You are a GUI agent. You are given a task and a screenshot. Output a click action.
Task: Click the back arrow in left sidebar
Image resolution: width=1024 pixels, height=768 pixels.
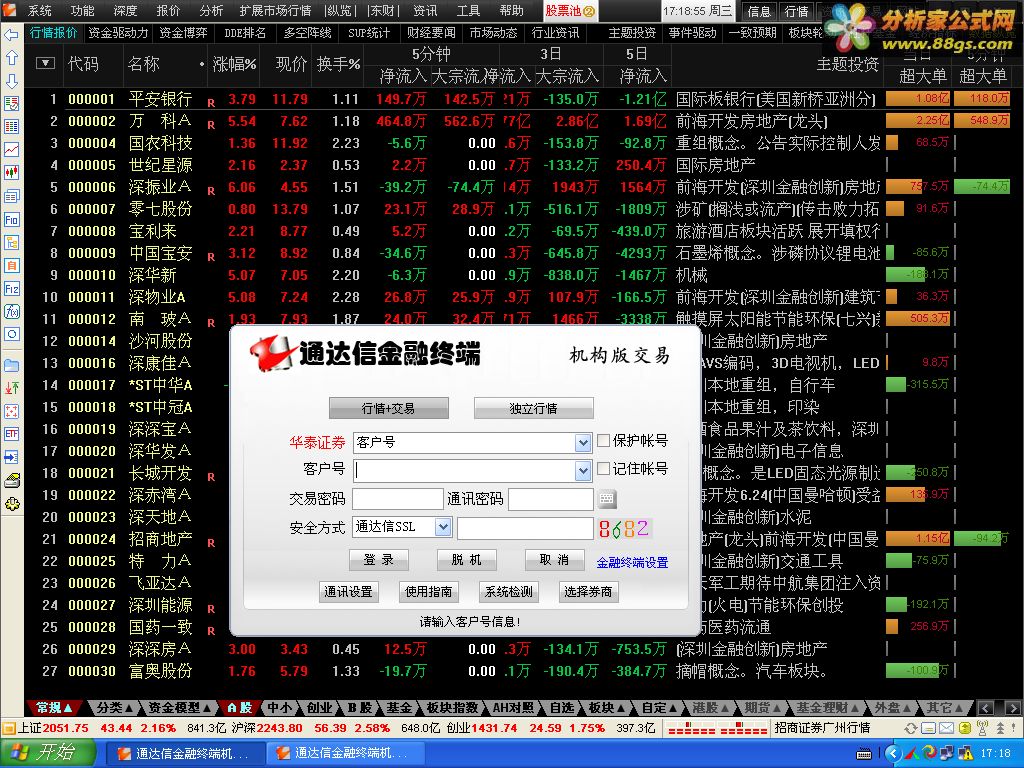[x=12, y=35]
